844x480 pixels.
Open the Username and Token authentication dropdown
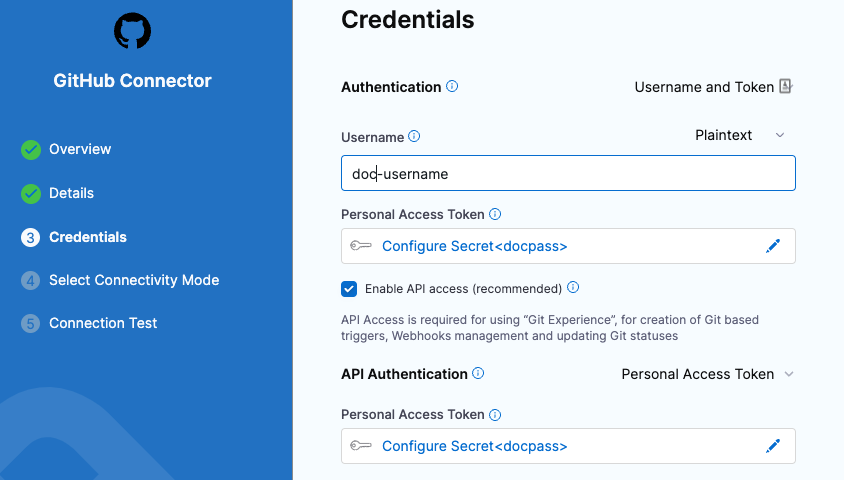tap(713, 87)
